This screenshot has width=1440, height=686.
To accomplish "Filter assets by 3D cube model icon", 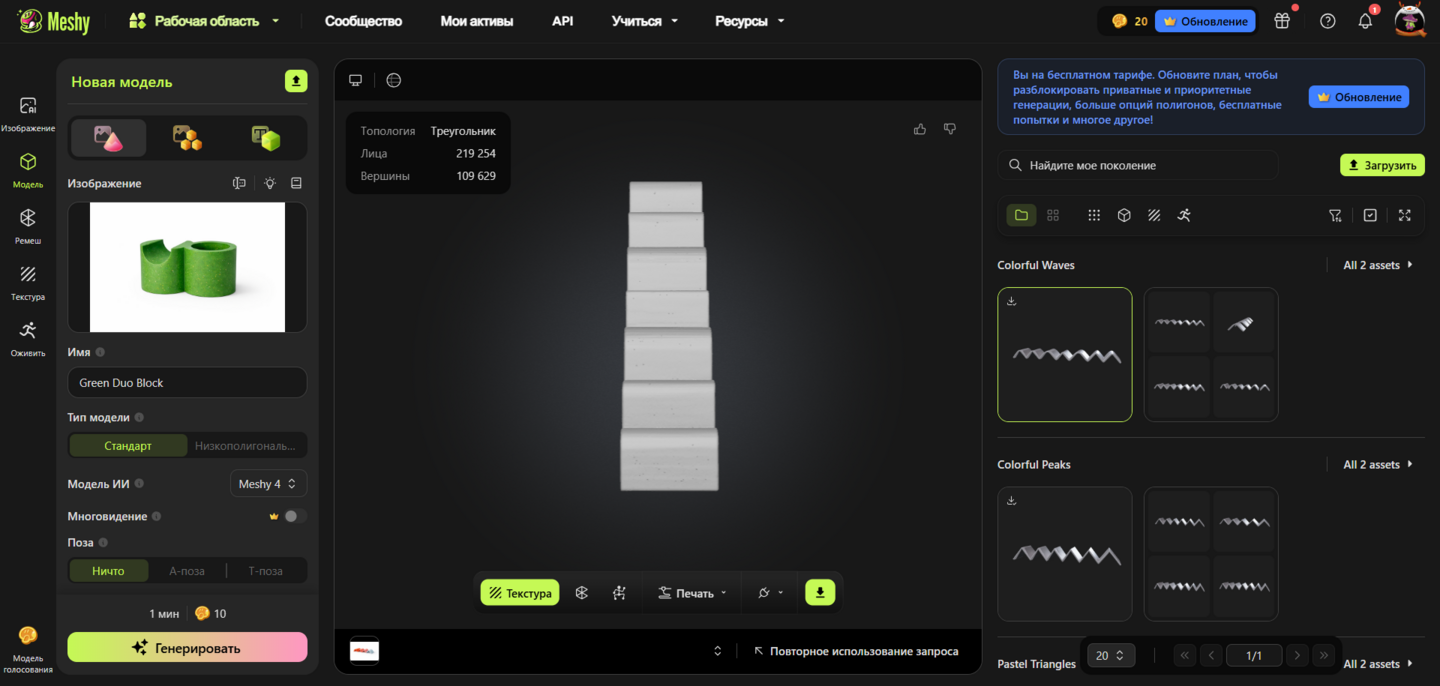I will click(1124, 215).
